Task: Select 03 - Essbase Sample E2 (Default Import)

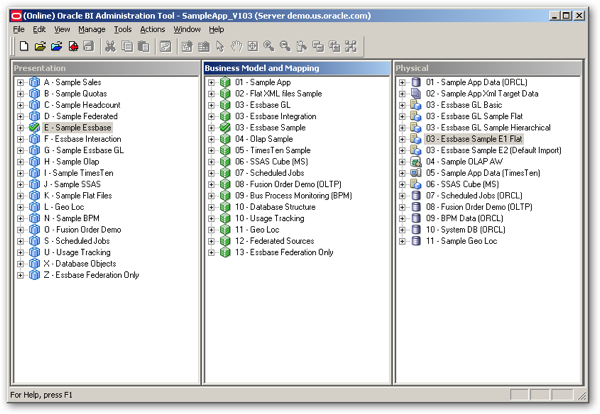Action: 494,150
